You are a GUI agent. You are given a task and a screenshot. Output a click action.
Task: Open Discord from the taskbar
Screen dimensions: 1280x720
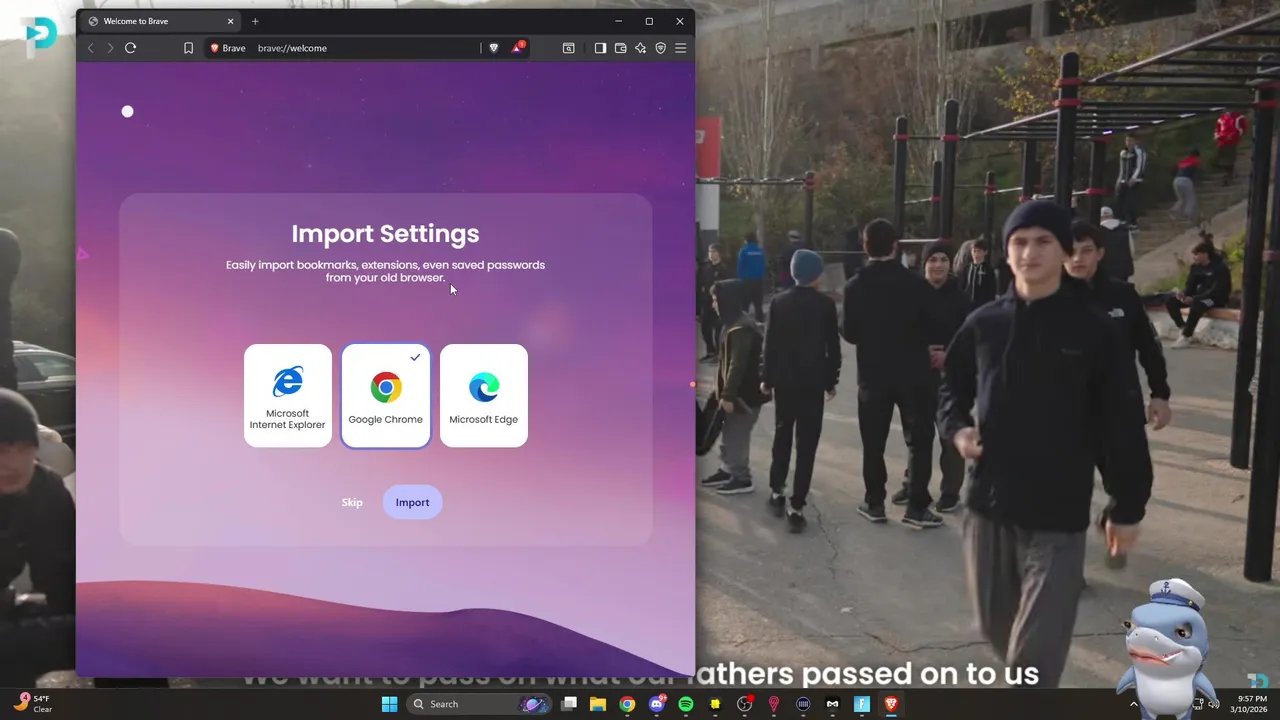pos(657,704)
